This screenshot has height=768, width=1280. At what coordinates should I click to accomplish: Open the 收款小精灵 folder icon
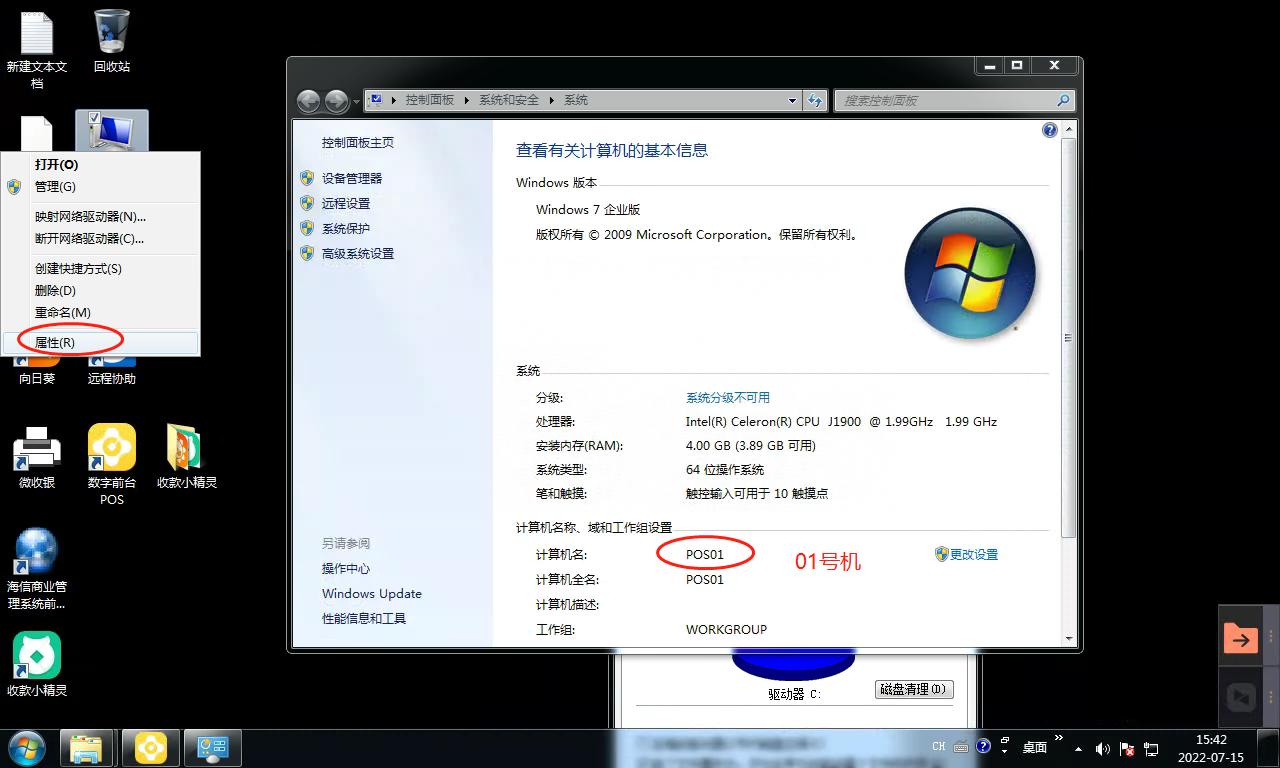pos(187,456)
